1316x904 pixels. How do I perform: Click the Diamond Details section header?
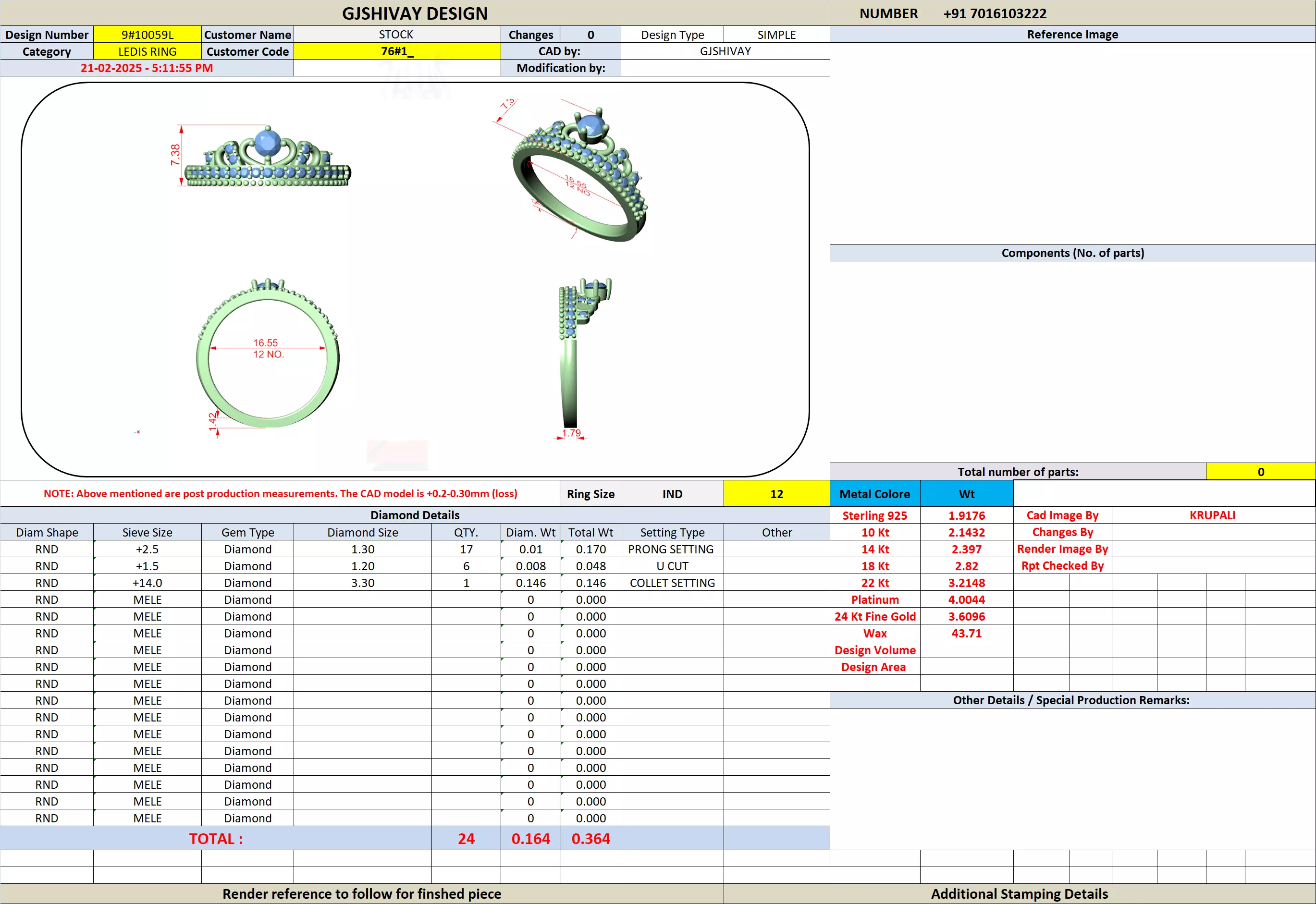[415, 515]
